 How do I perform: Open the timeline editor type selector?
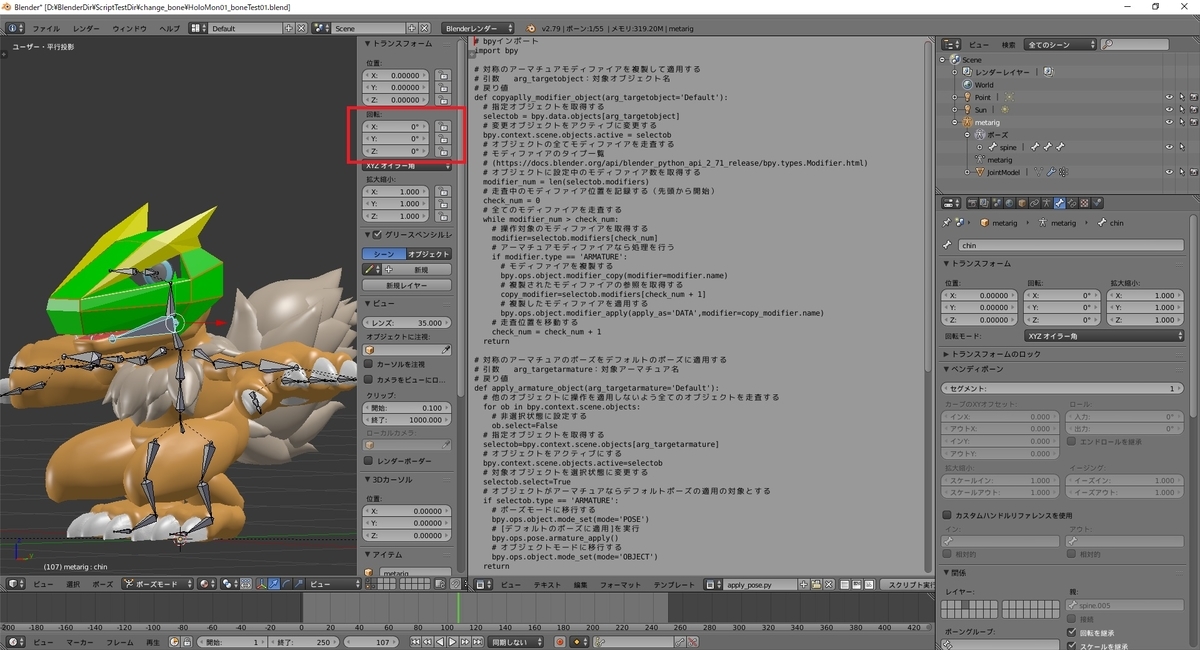(x=17, y=641)
